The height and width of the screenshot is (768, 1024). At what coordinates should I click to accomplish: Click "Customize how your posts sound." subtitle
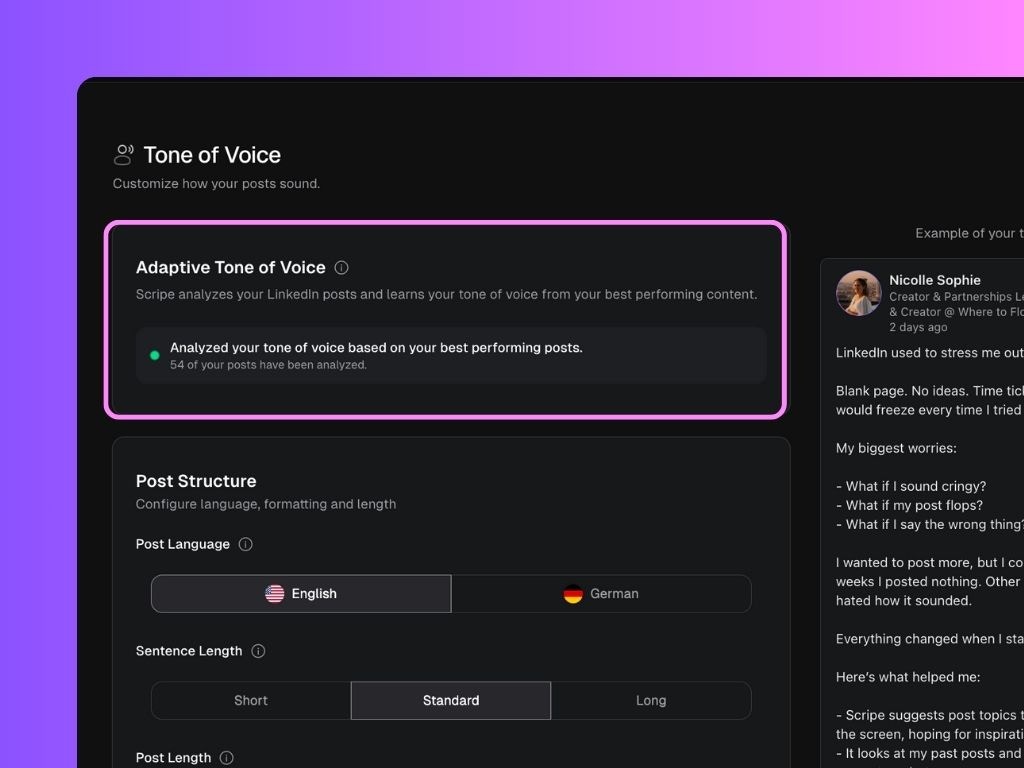216,184
